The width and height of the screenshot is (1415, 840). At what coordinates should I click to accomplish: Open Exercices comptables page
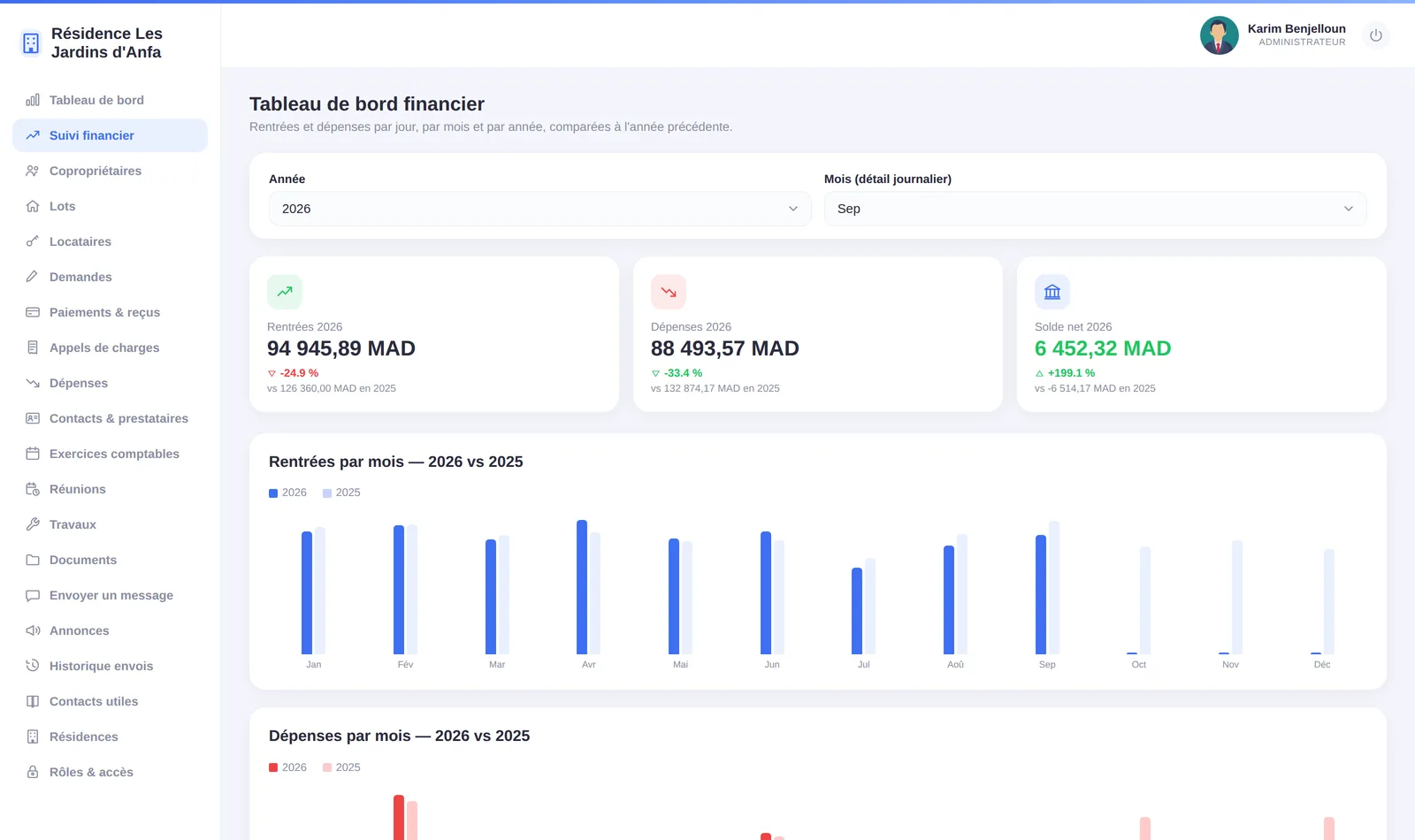pyautogui.click(x=110, y=454)
